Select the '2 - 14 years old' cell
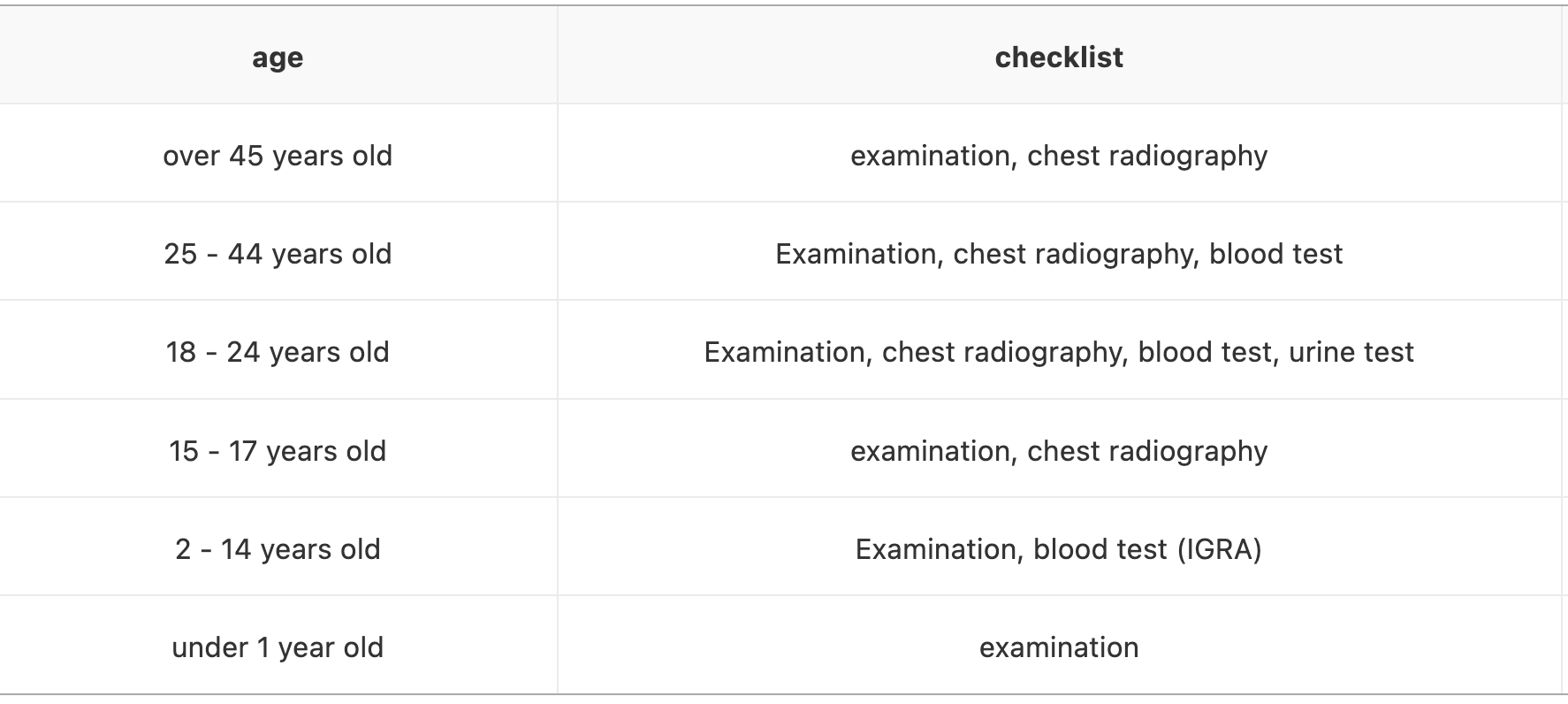 (x=278, y=549)
